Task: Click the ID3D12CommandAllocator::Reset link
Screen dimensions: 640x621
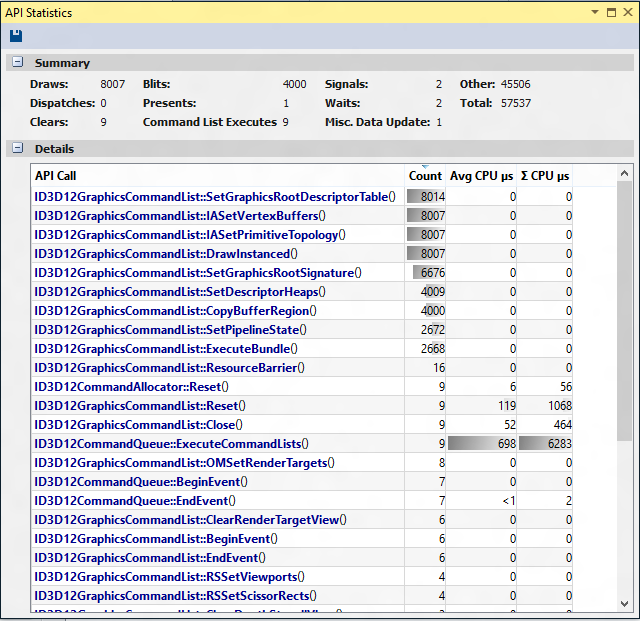Action: point(131,387)
